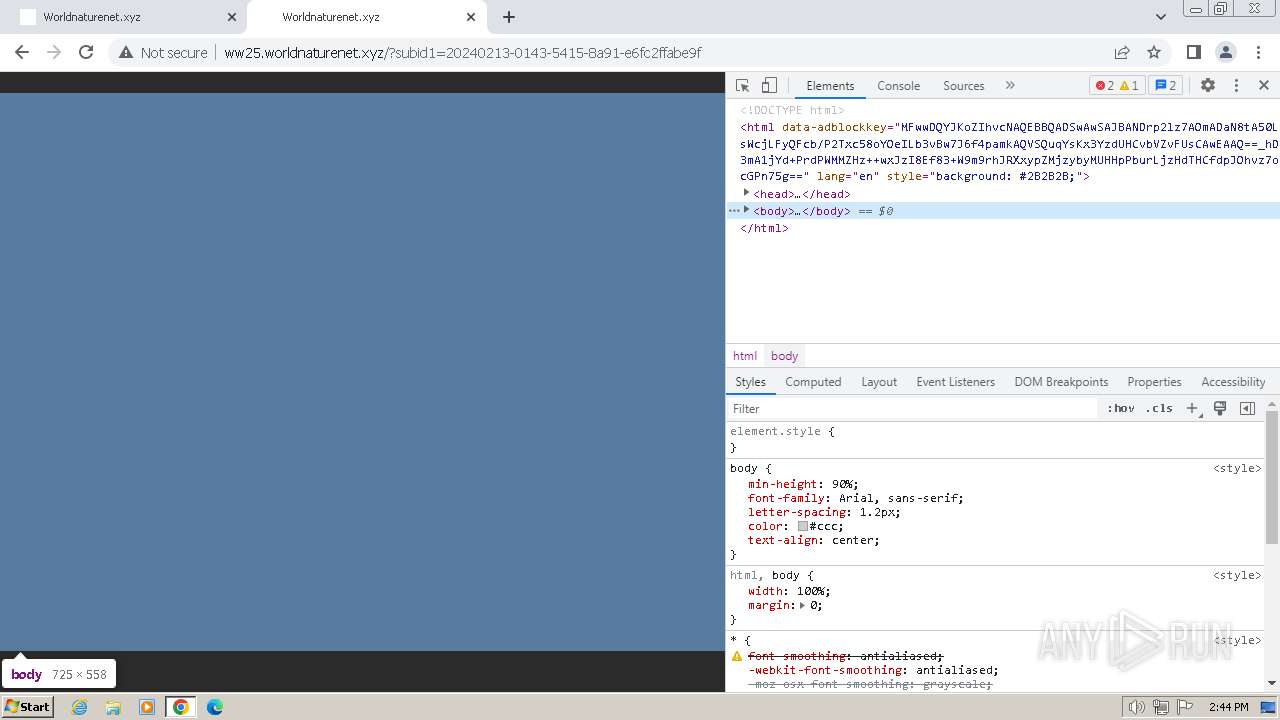
Task: Bookmark this tab star icon
Action: [x=1154, y=52]
